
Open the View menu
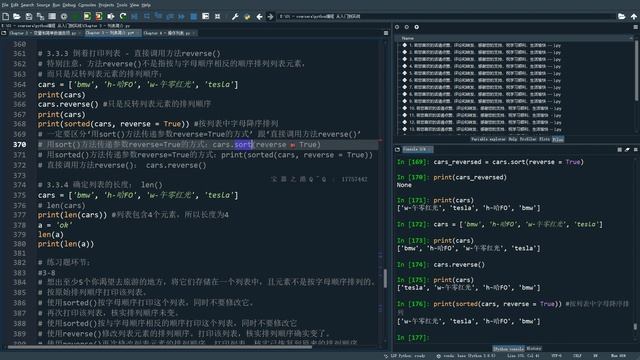coord(134,5)
